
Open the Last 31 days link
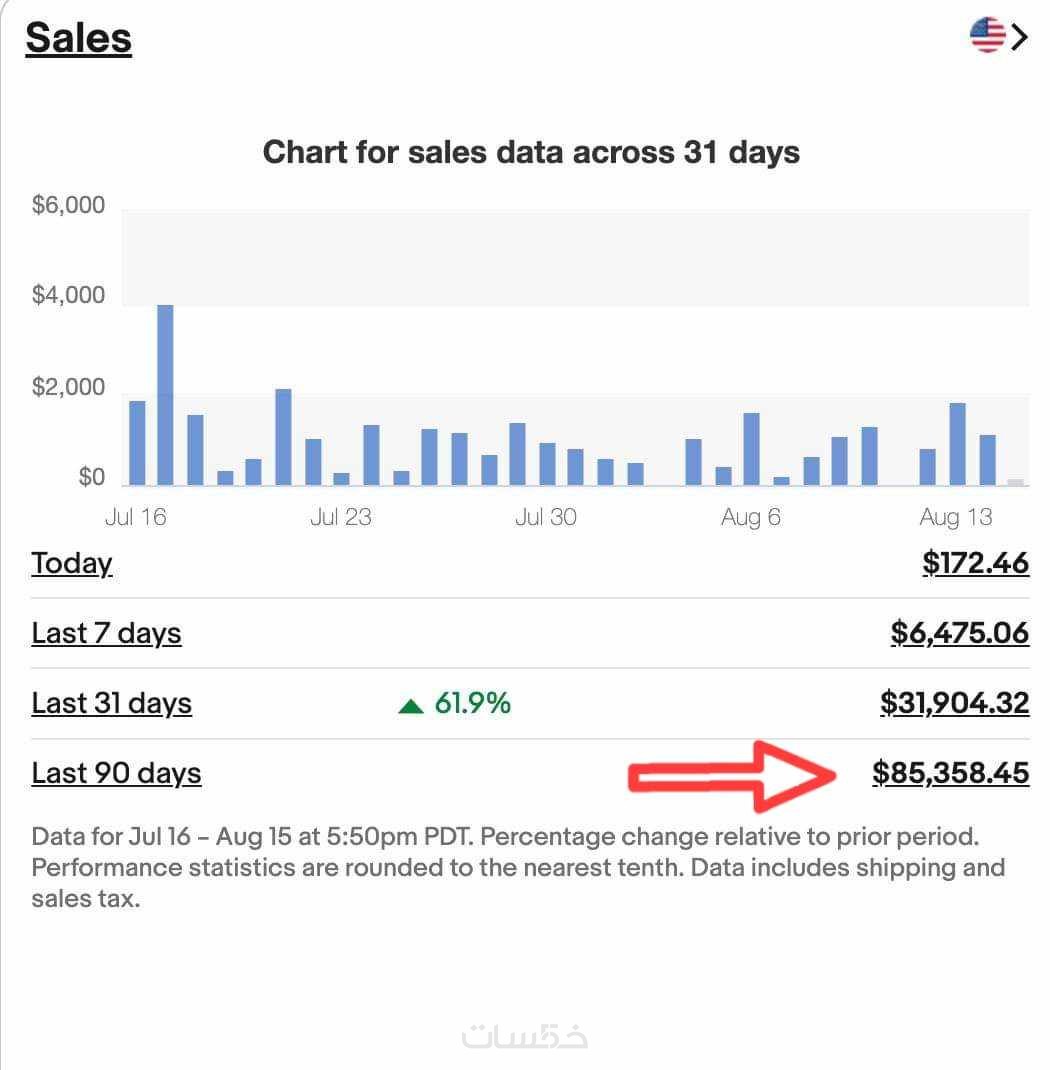[x=111, y=703]
